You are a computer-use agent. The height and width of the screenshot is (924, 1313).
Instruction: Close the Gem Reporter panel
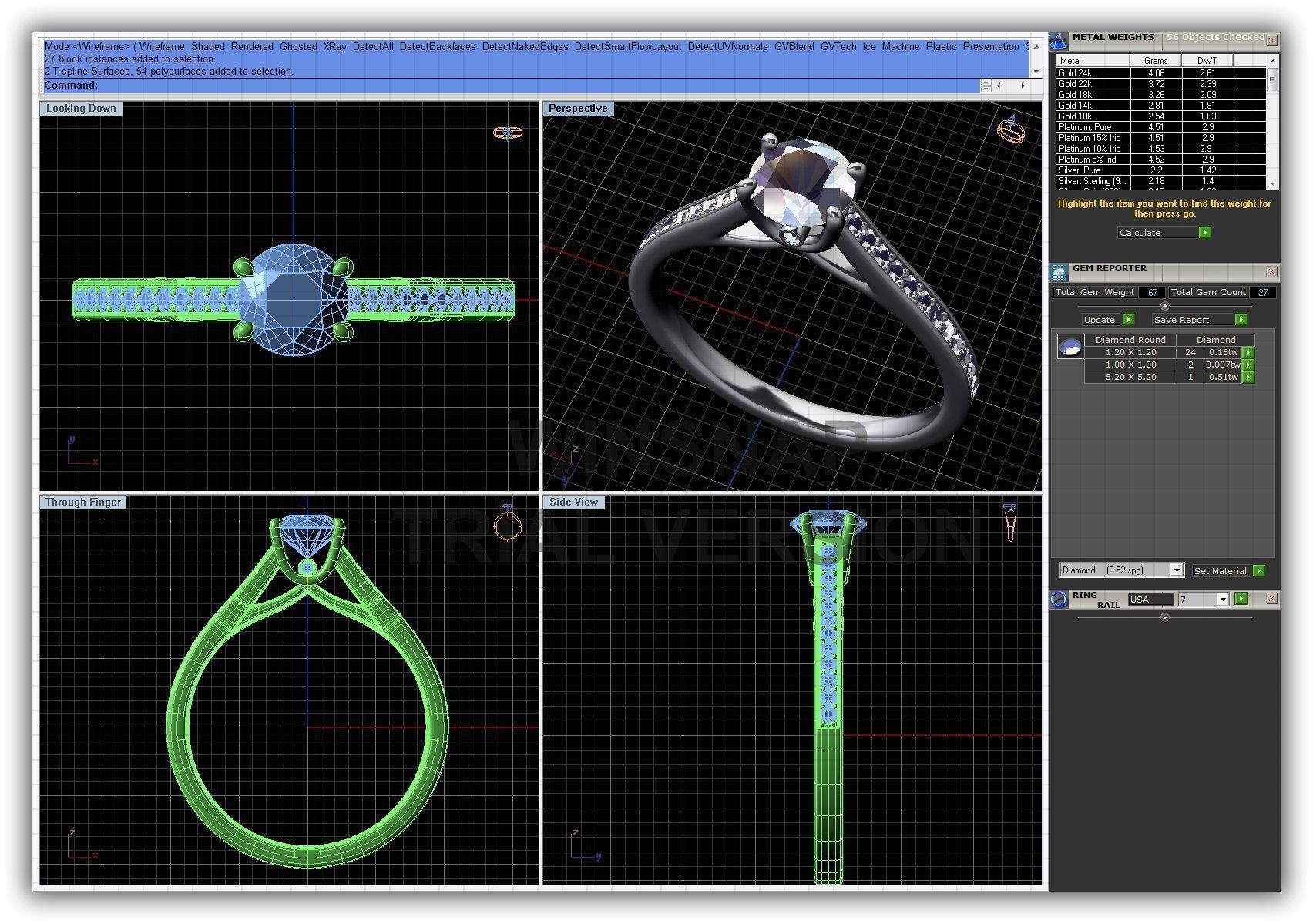pyautogui.click(x=1271, y=271)
